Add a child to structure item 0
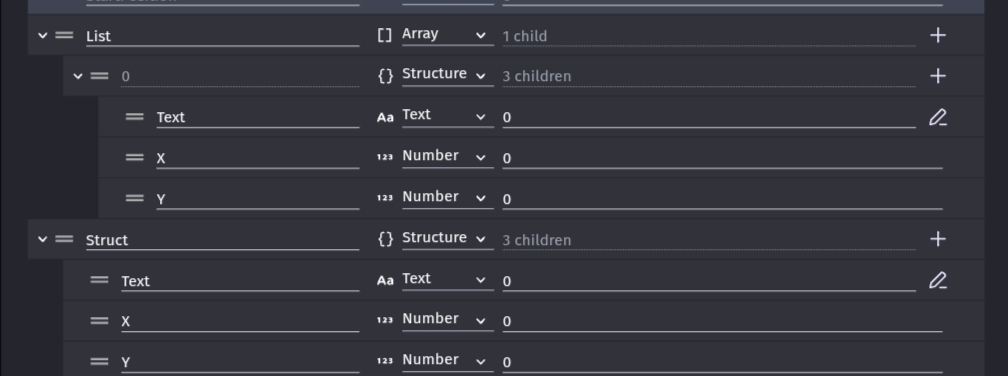Image resolution: width=1008 pixels, height=376 pixels. tap(938, 76)
